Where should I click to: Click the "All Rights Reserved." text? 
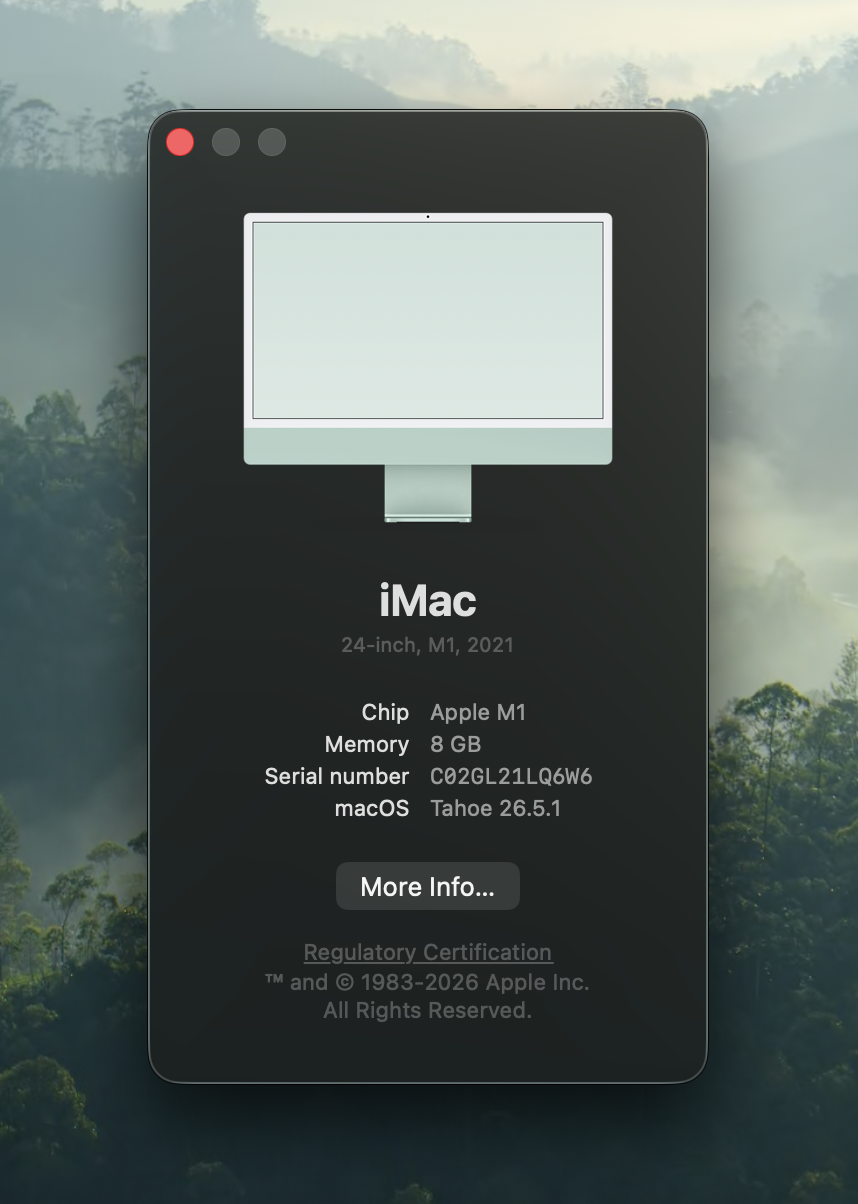(428, 1010)
